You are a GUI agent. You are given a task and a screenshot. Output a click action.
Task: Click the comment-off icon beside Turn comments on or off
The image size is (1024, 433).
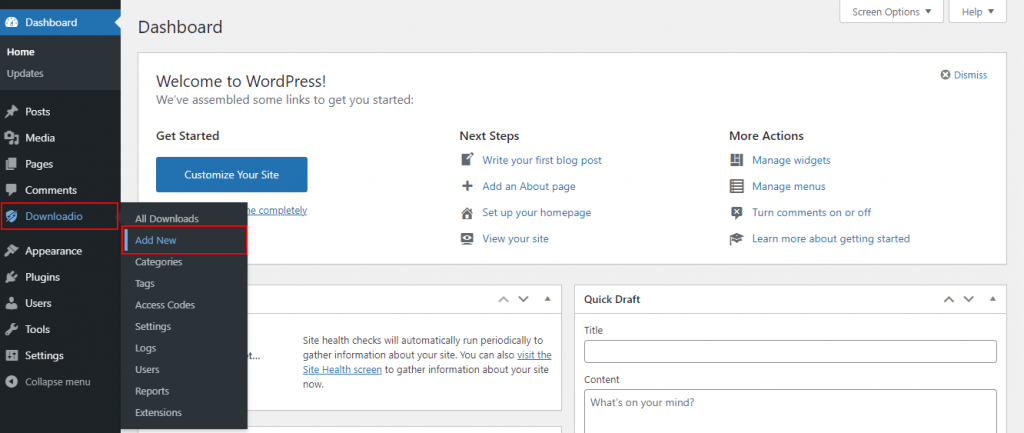pyautogui.click(x=737, y=212)
